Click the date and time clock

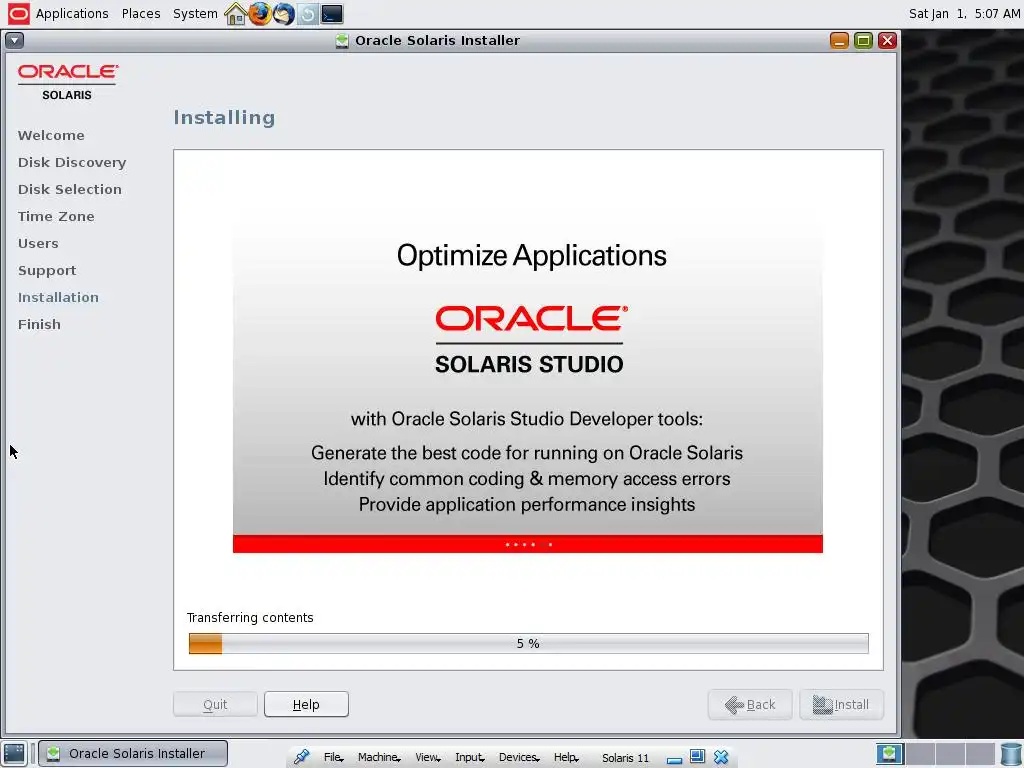[964, 14]
